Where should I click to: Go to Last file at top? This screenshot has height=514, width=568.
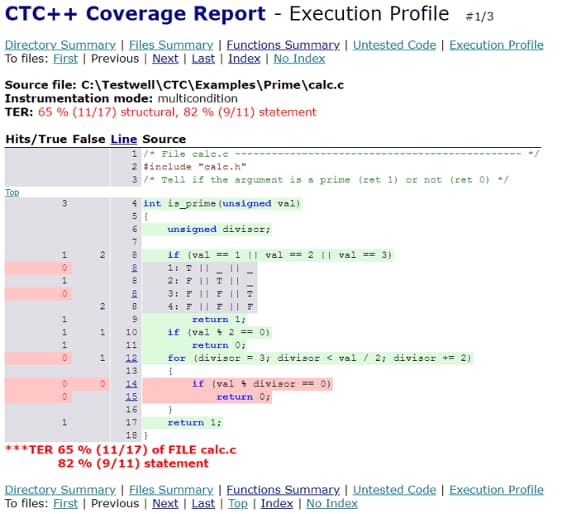click(x=203, y=59)
